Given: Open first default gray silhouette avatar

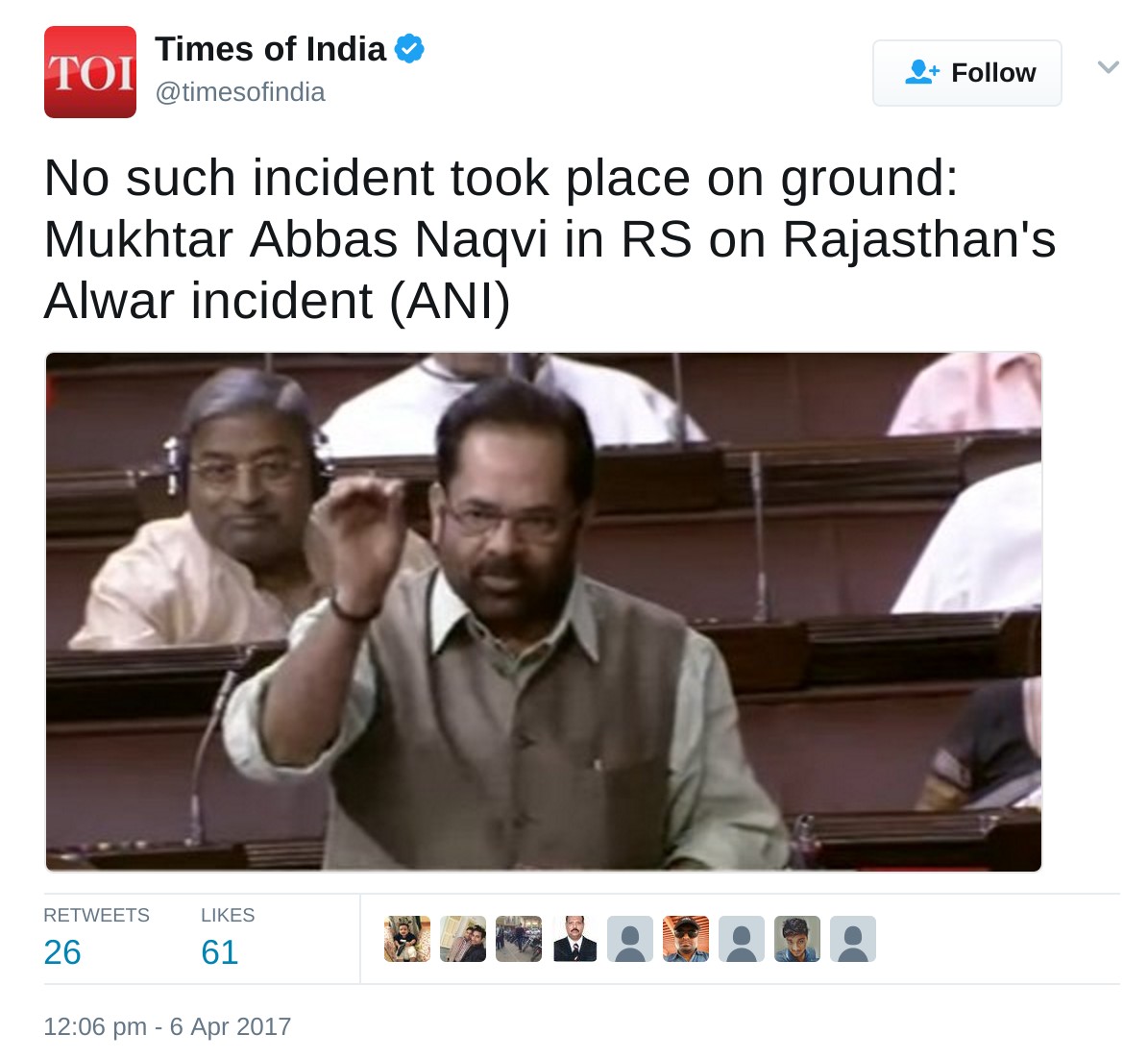Looking at the screenshot, I should [630, 939].
